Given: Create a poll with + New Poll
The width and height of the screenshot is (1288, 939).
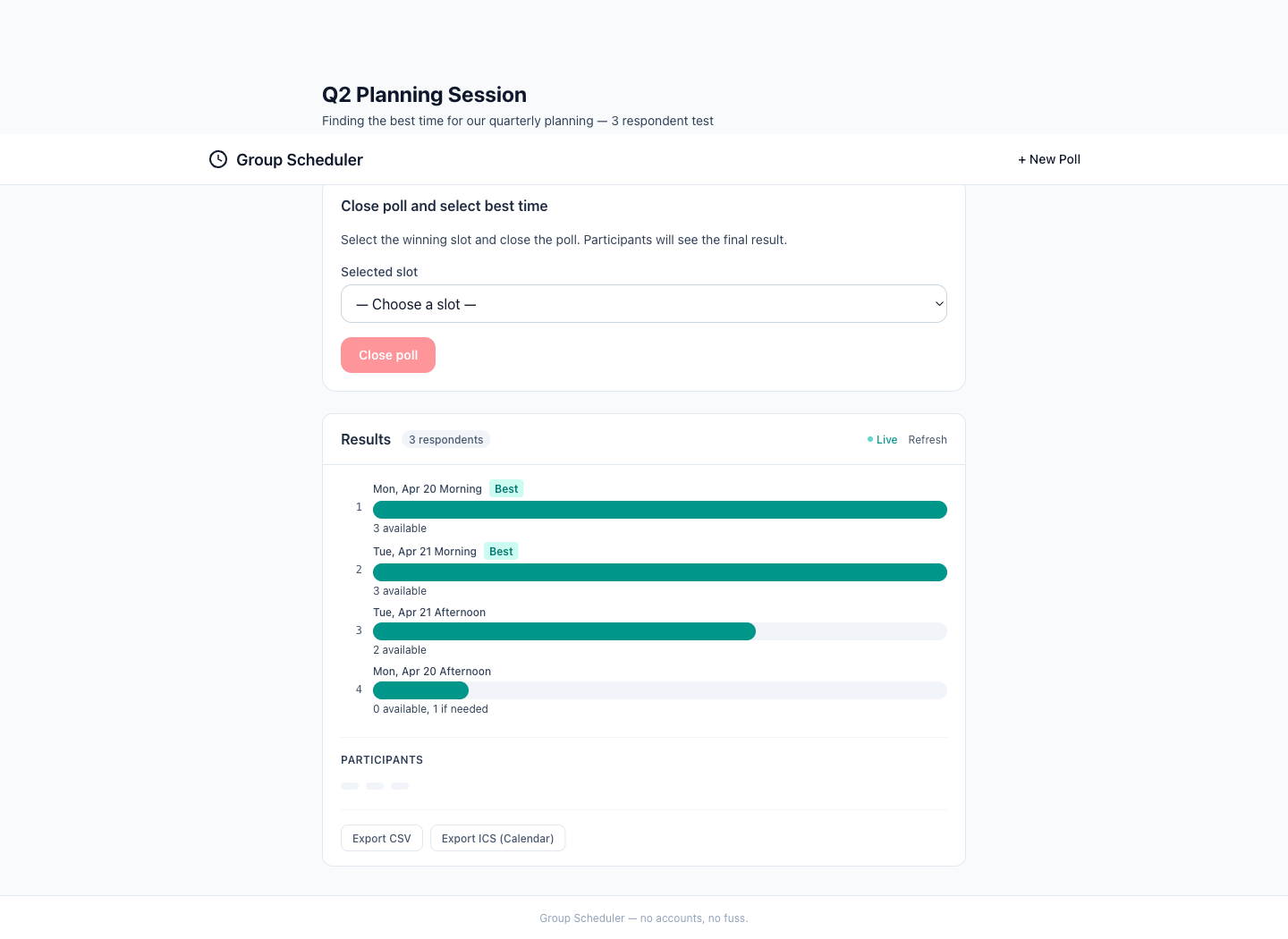Looking at the screenshot, I should 1049,159.
